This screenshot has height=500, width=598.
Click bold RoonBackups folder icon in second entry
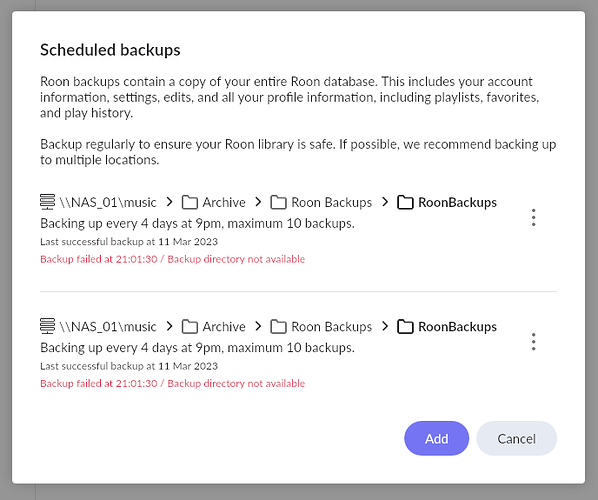point(405,327)
